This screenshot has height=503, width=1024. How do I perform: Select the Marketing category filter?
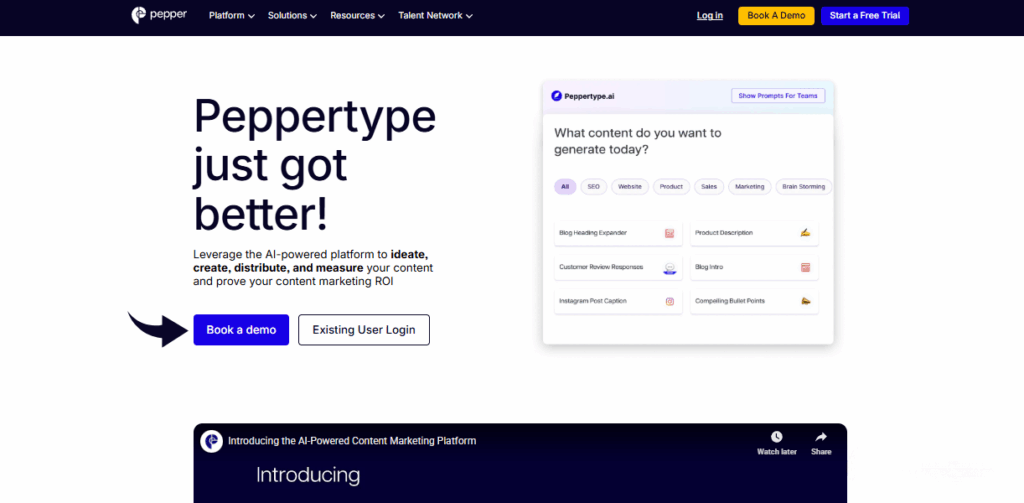point(750,187)
